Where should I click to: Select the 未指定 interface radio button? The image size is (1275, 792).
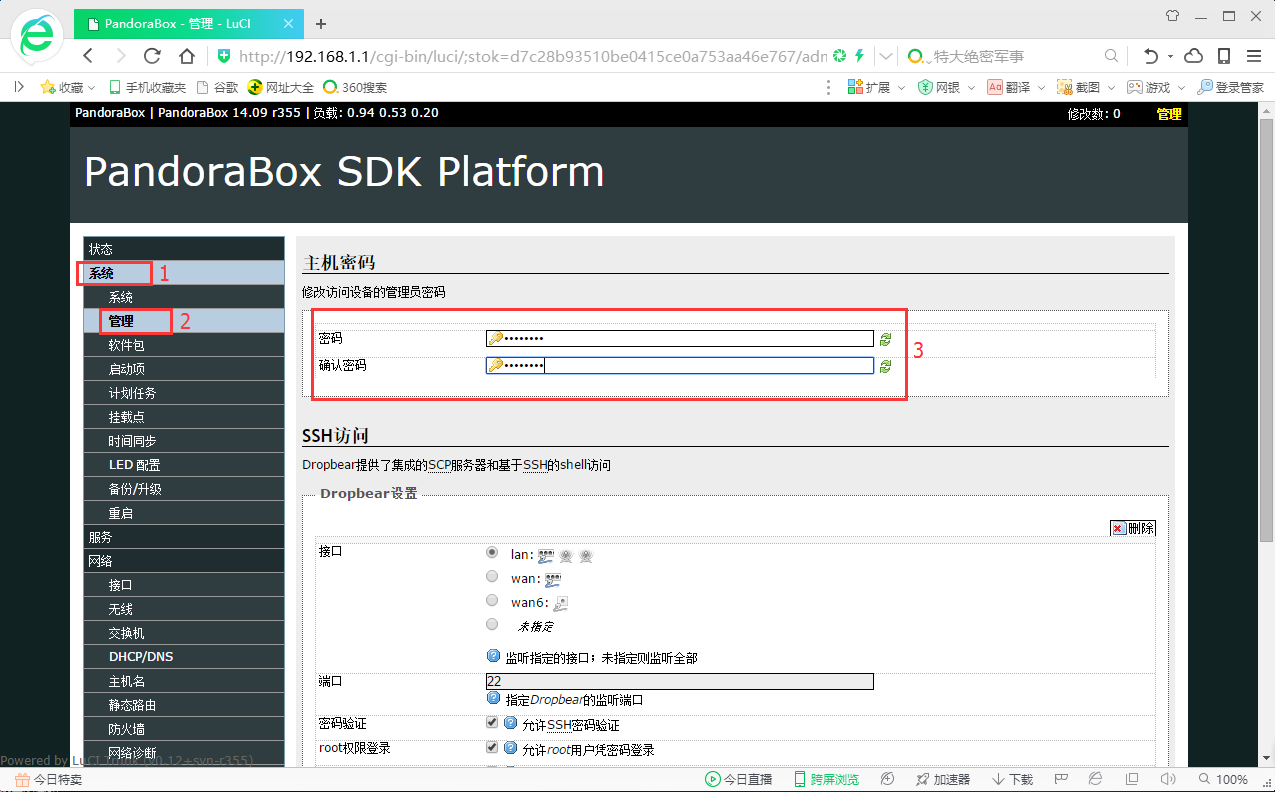pos(492,624)
